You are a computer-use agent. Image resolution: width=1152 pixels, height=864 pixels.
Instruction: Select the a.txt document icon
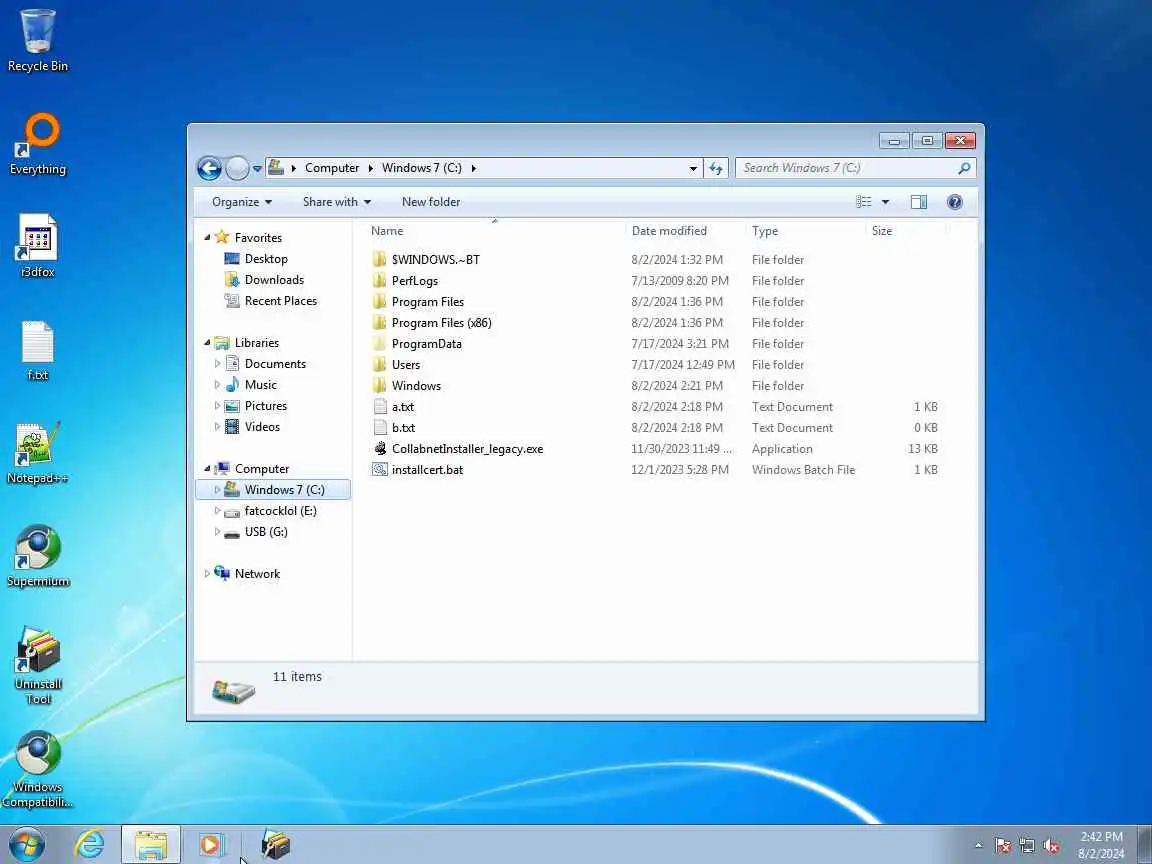coord(380,406)
